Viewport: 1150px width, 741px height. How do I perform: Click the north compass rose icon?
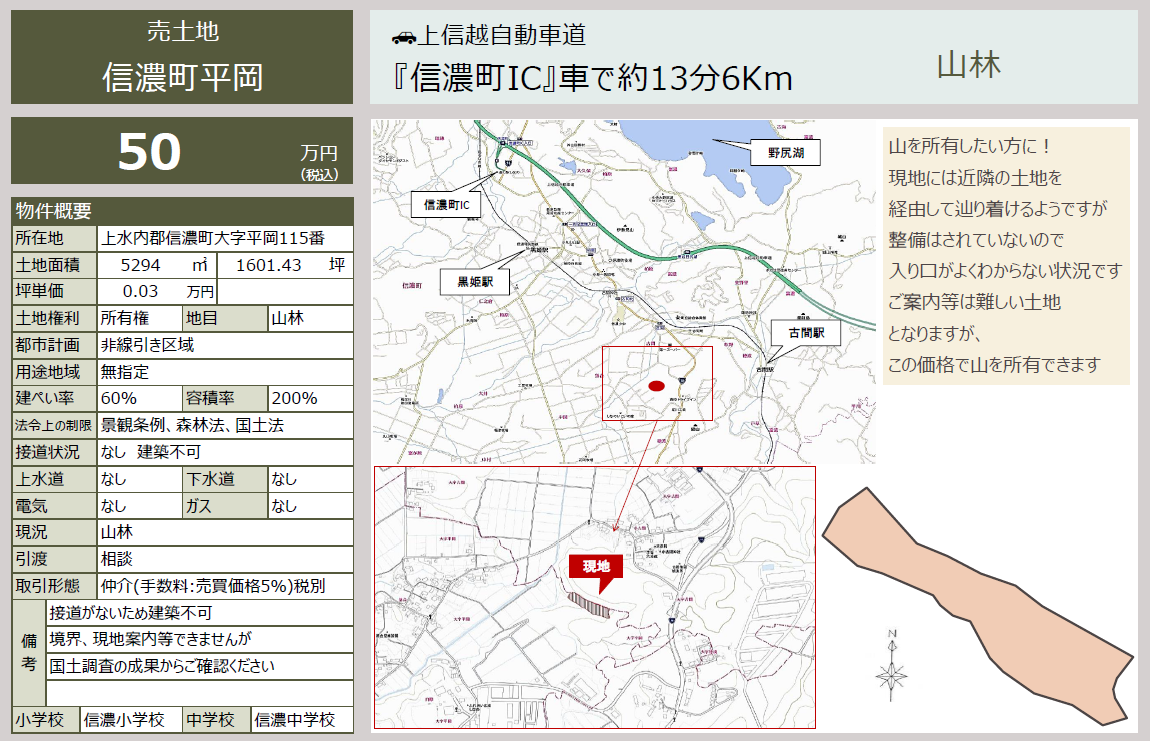[891, 667]
